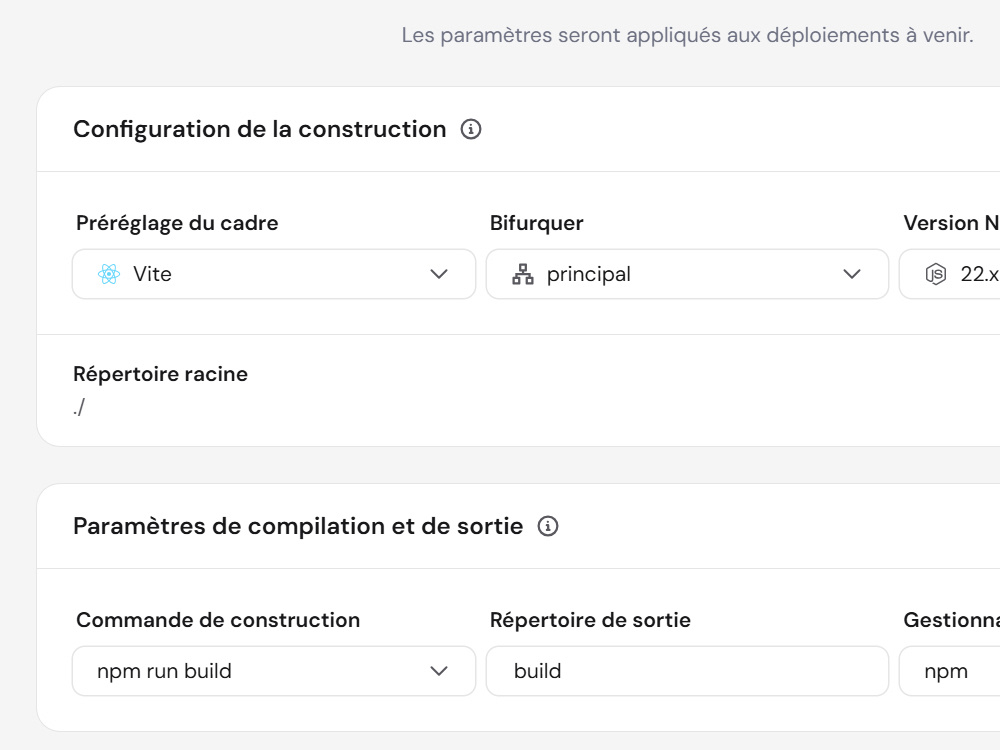This screenshot has width=1000, height=750.
Task: Click the package manager npm field
Action: click(x=950, y=671)
